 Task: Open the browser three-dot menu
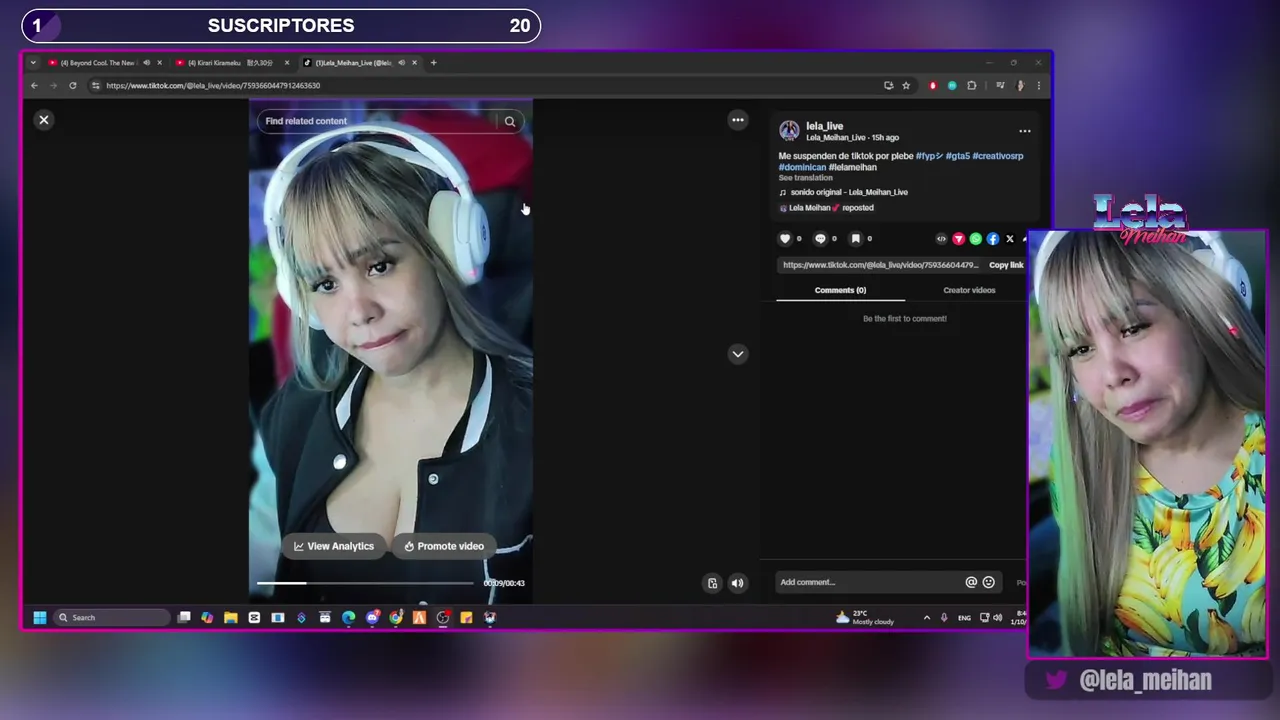click(1038, 86)
